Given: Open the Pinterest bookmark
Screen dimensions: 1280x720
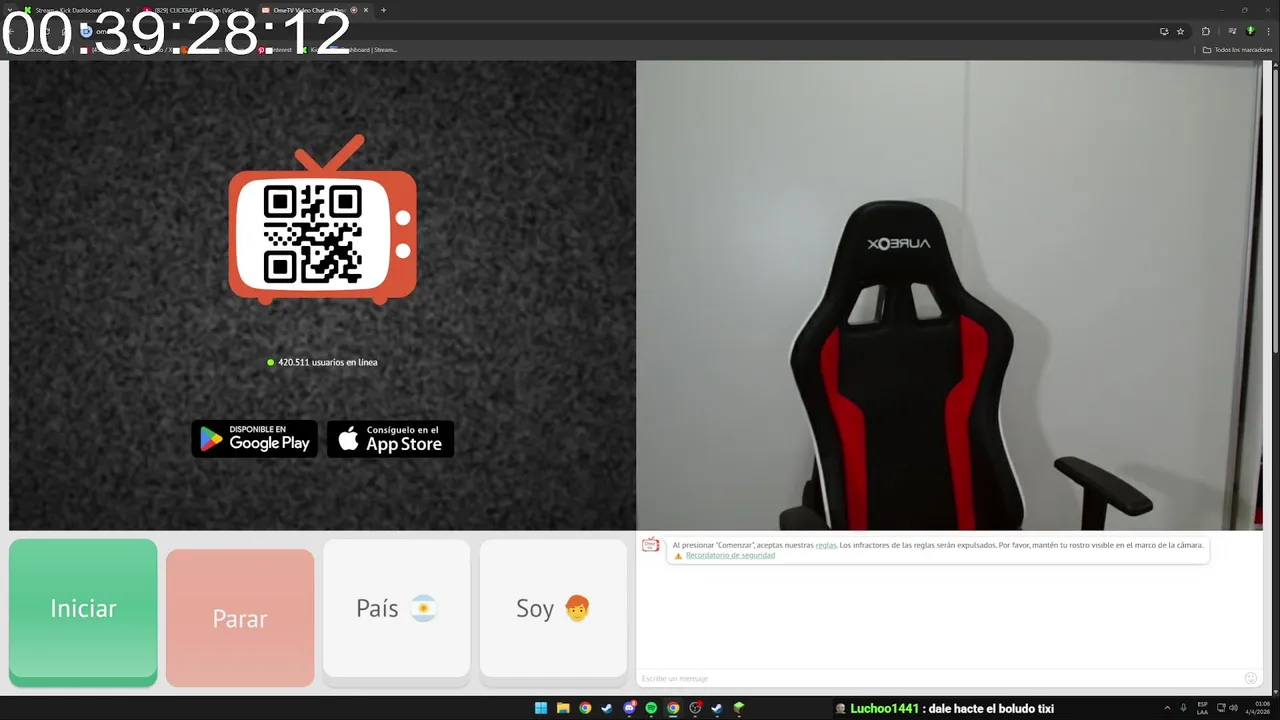Looking at the screenshot, I should pos(275,49).
